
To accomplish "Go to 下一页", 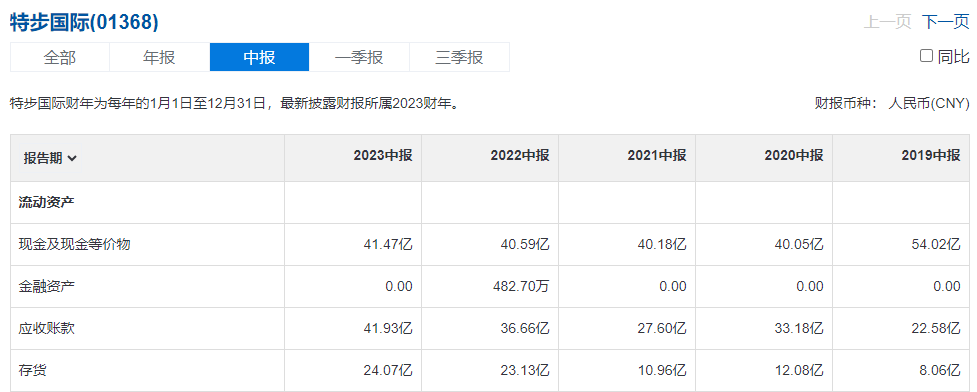I will pos(946,22).
